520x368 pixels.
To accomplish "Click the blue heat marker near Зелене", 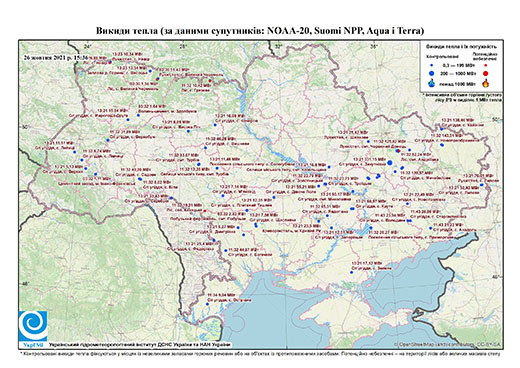I will click(351, 272).
